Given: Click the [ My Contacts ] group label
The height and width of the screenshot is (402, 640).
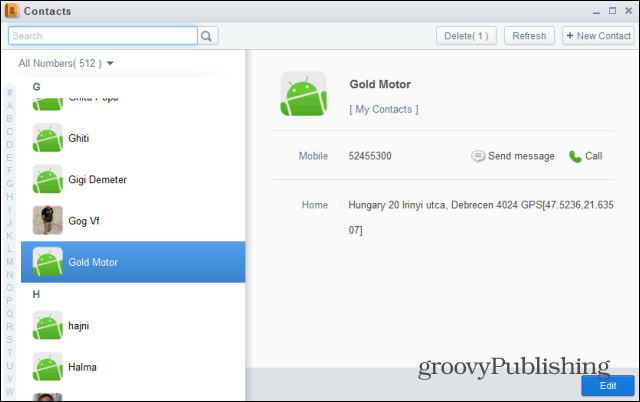Looking at the screenshot, I should [384, 109].
